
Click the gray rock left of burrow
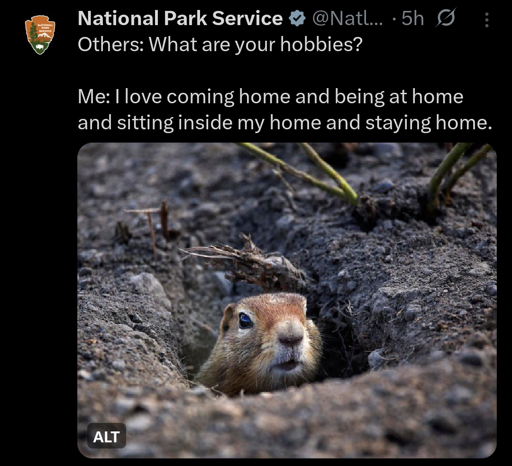point(150,288)
